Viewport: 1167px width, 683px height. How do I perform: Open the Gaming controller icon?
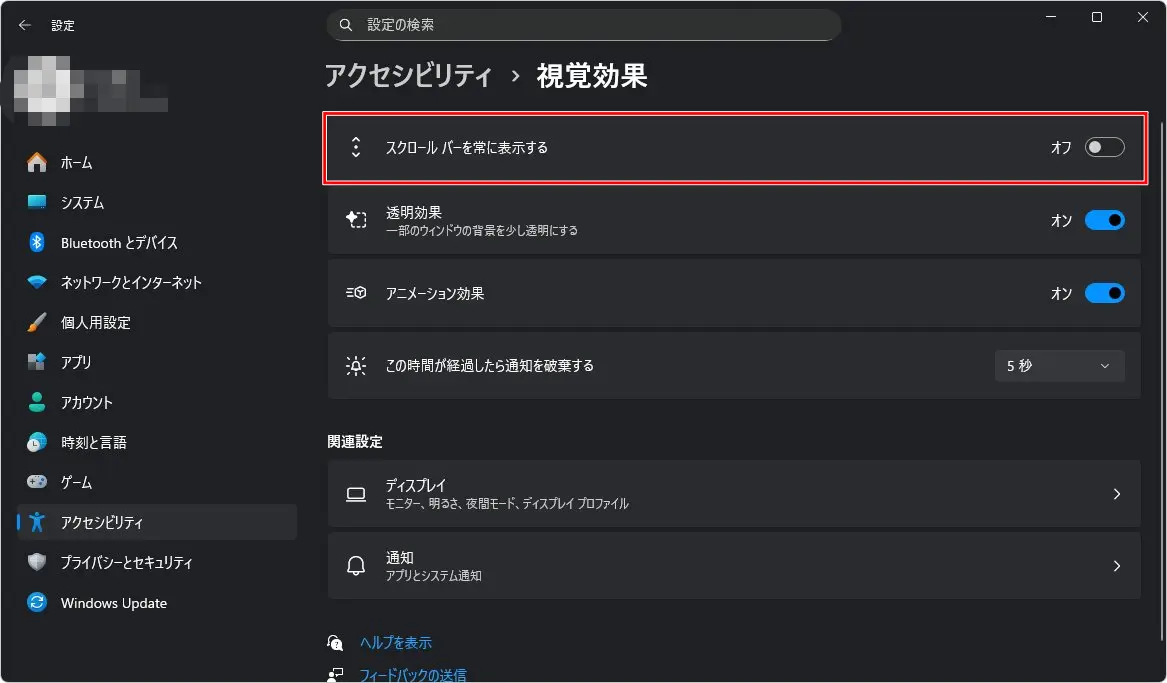point(37,482)
